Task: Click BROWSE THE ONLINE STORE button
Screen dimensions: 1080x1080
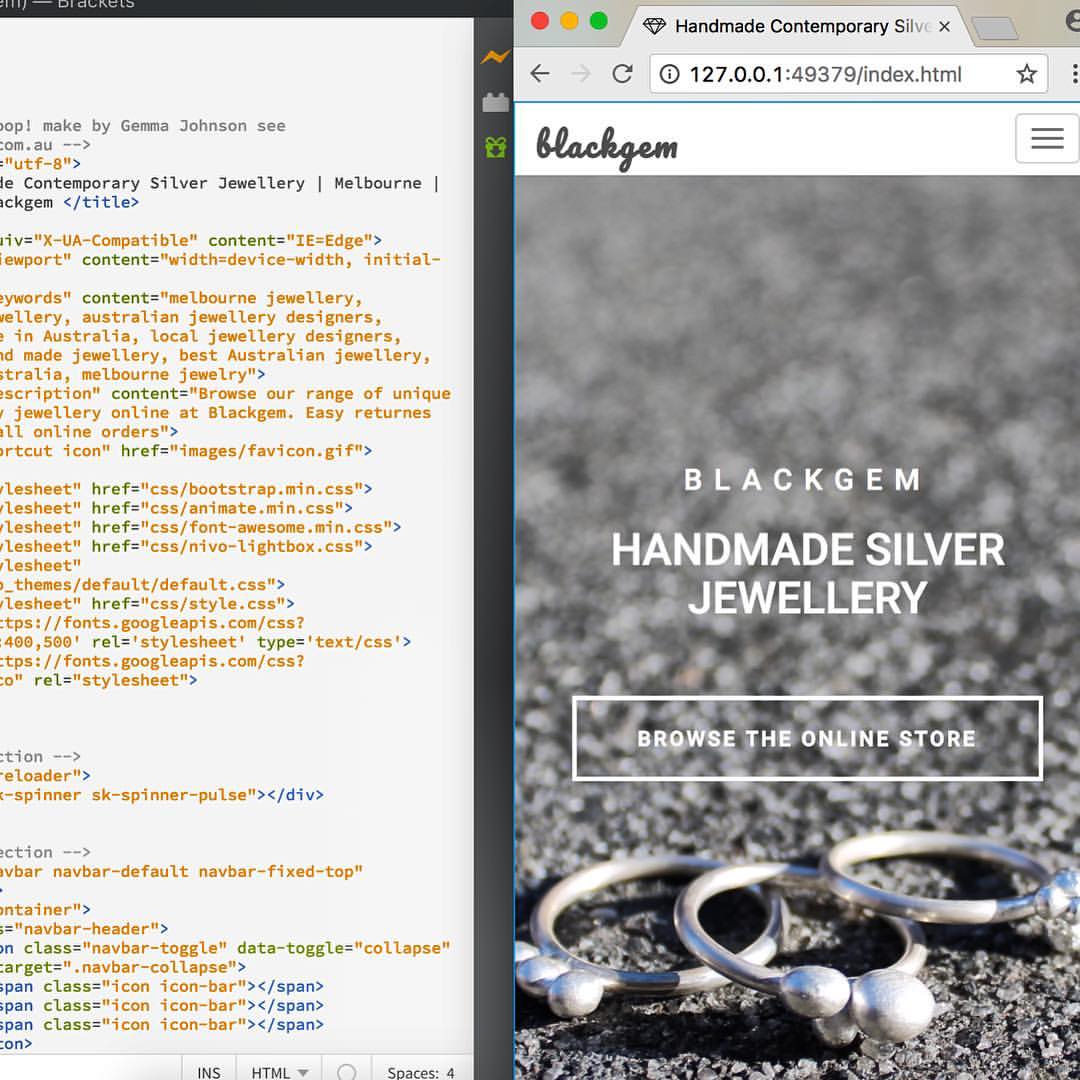Action: pyautogui.click(x=807, y=738)
